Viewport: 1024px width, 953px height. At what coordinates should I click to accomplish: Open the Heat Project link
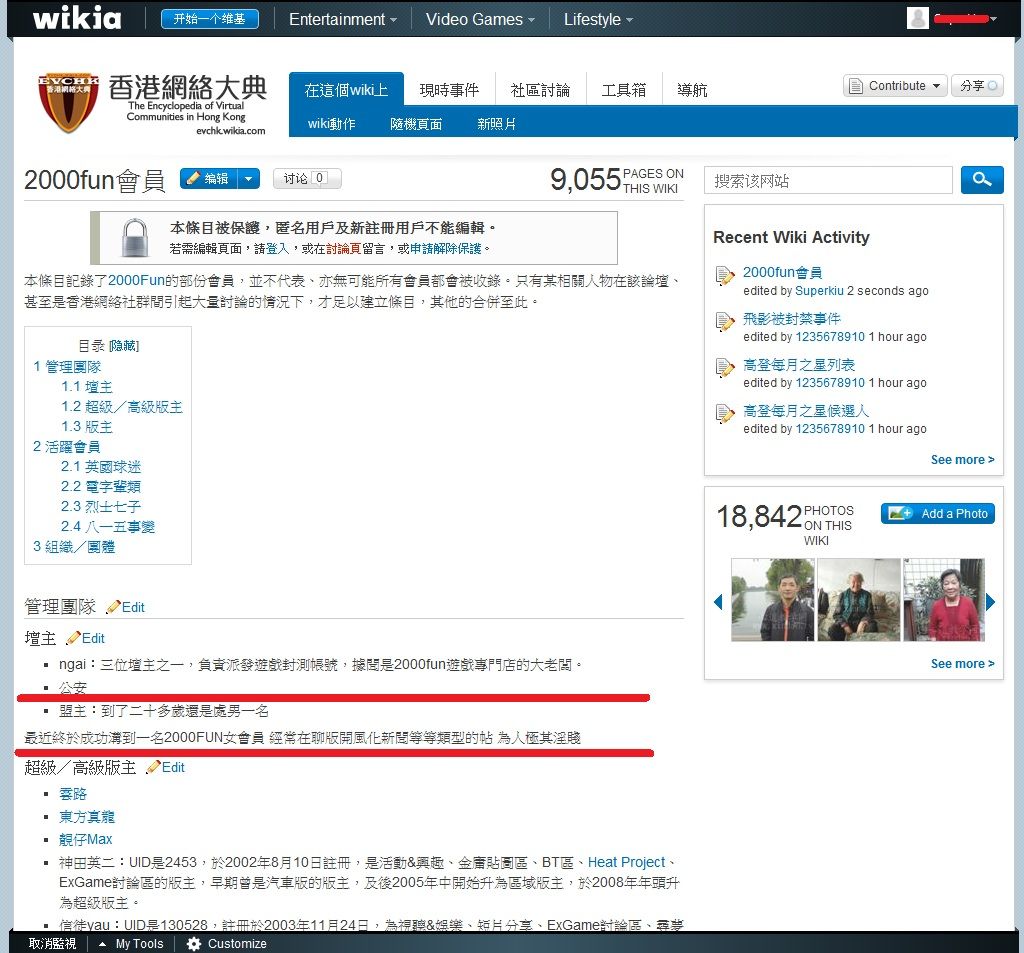point(626,862)
